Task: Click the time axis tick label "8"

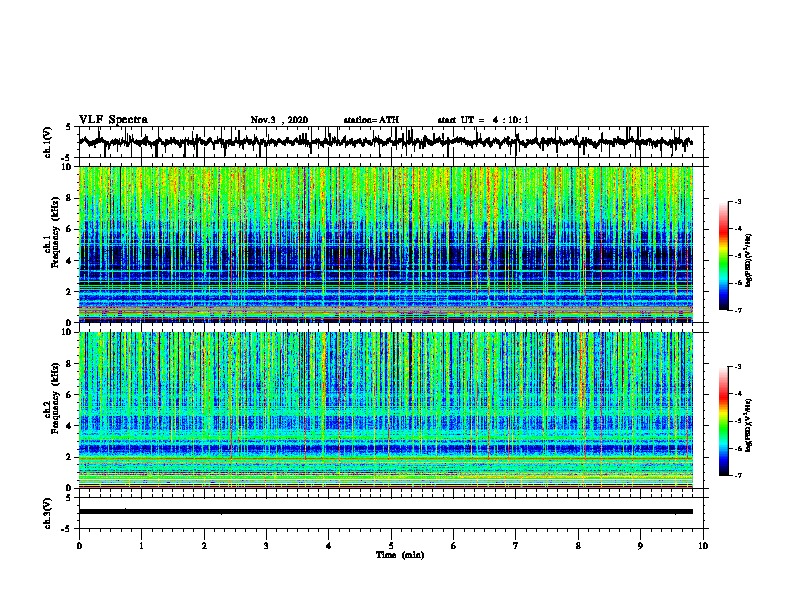Action: (x=578, y=546)
